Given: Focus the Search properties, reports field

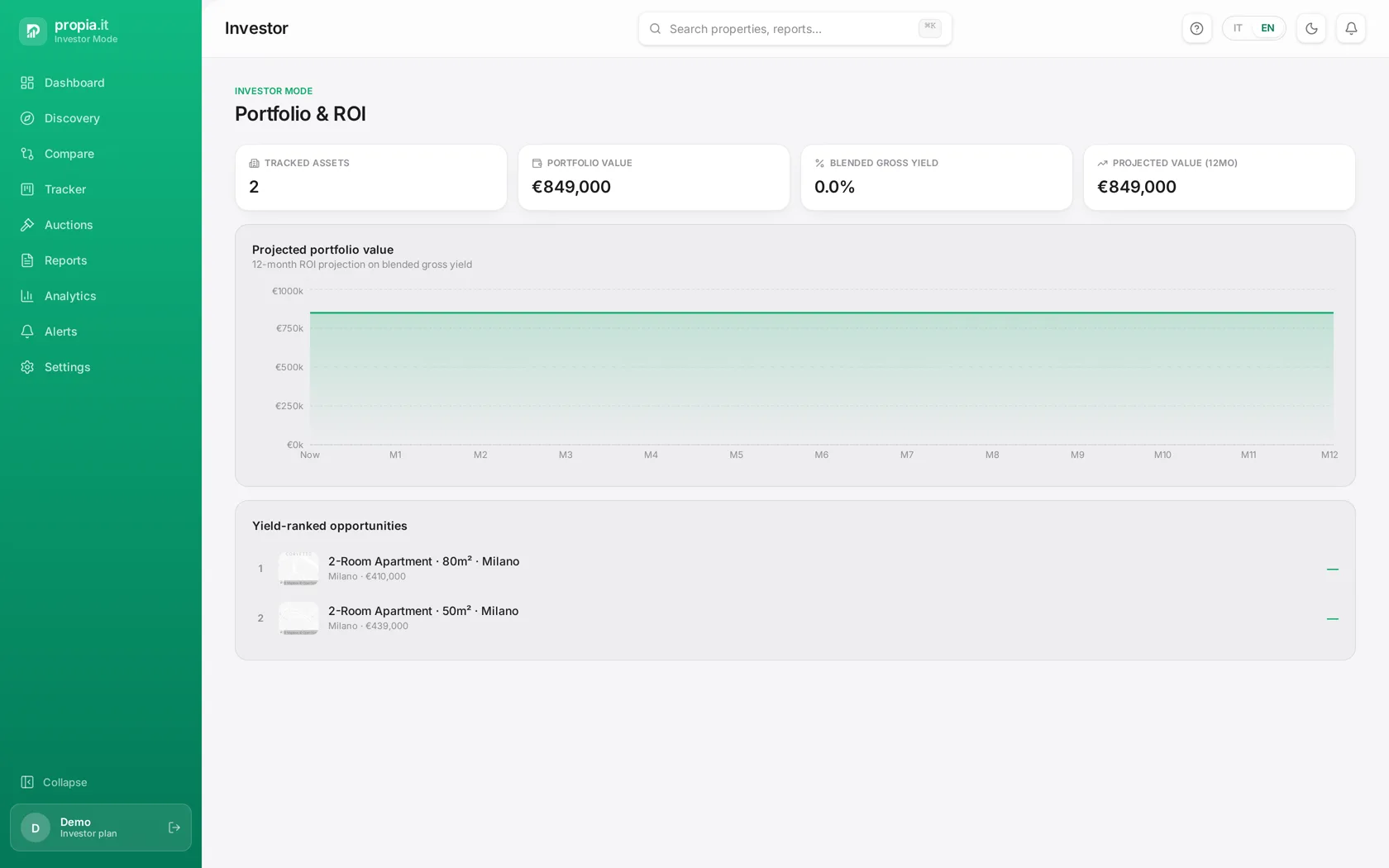Looking at the screenshot, I should [795, 28].
